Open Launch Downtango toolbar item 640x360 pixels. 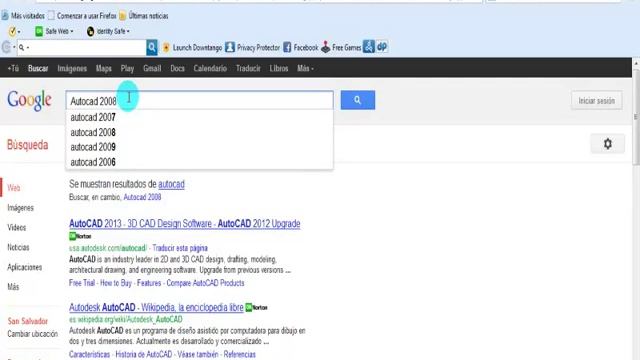point(192,48)
